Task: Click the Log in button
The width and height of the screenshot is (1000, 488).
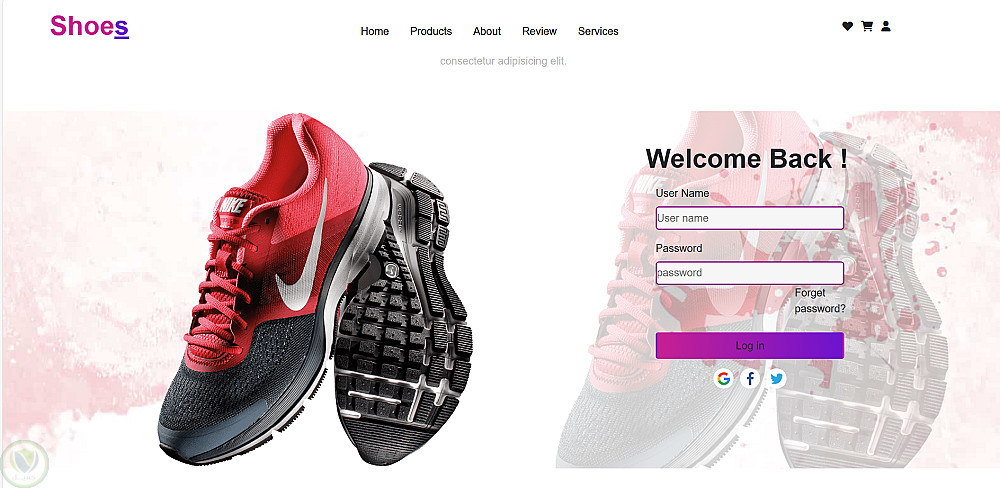Action: [x=750, y=346]
